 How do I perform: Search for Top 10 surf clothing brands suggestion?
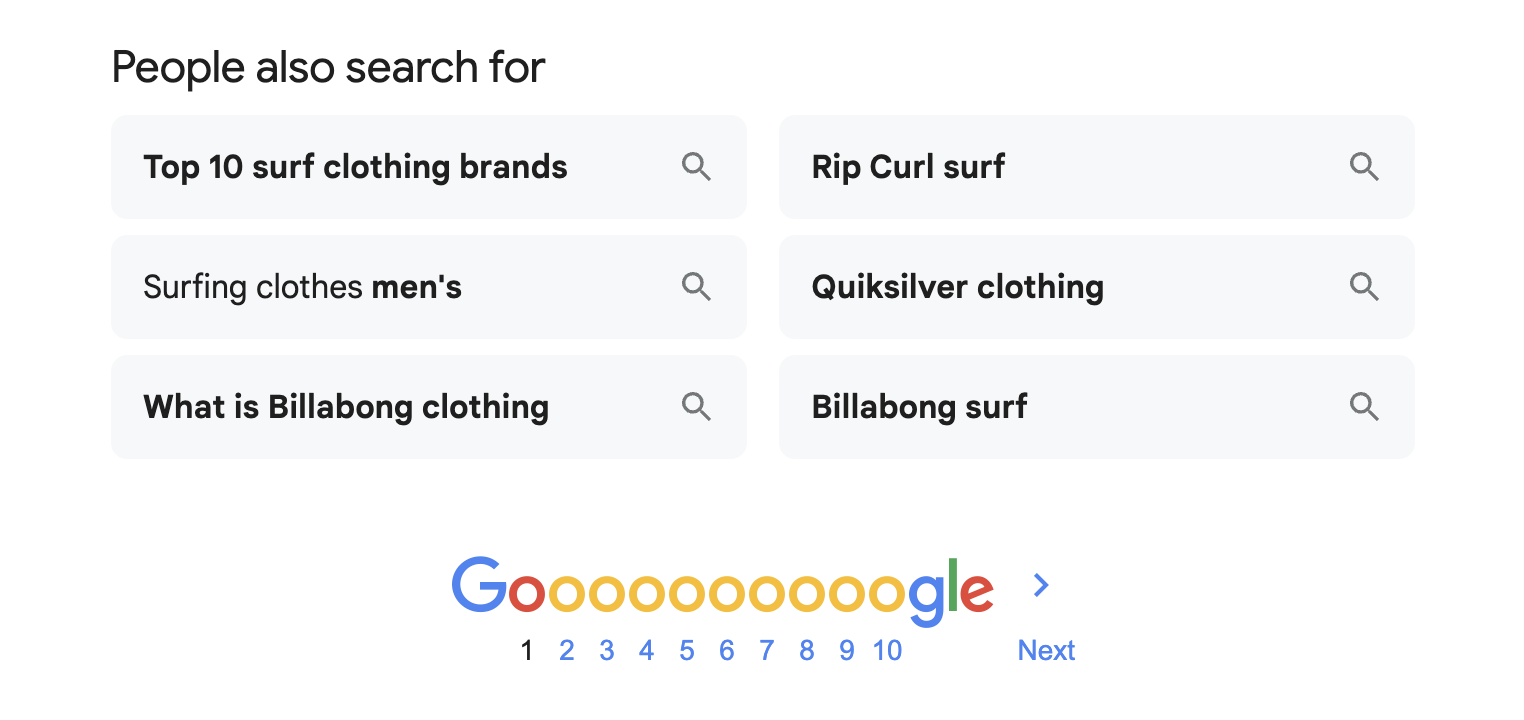(x=355, y=167)
